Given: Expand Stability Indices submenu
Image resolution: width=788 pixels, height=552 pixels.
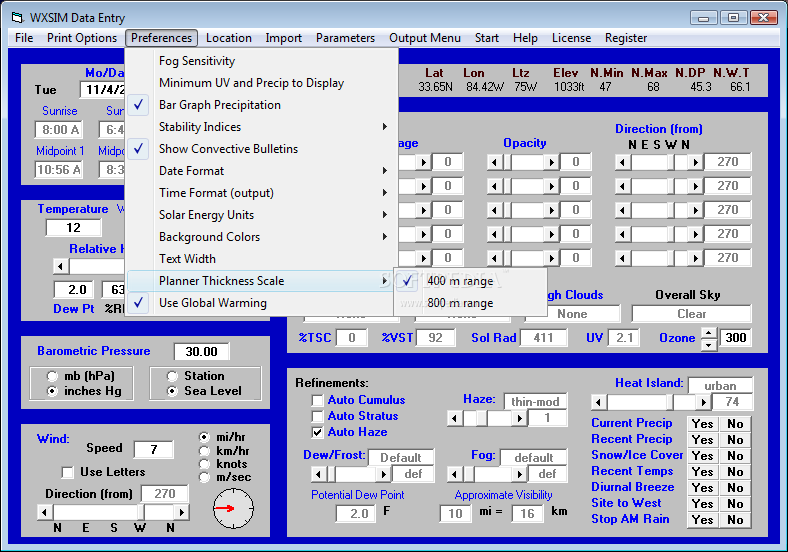Looking at the screenshot, I should click(261, 127).
